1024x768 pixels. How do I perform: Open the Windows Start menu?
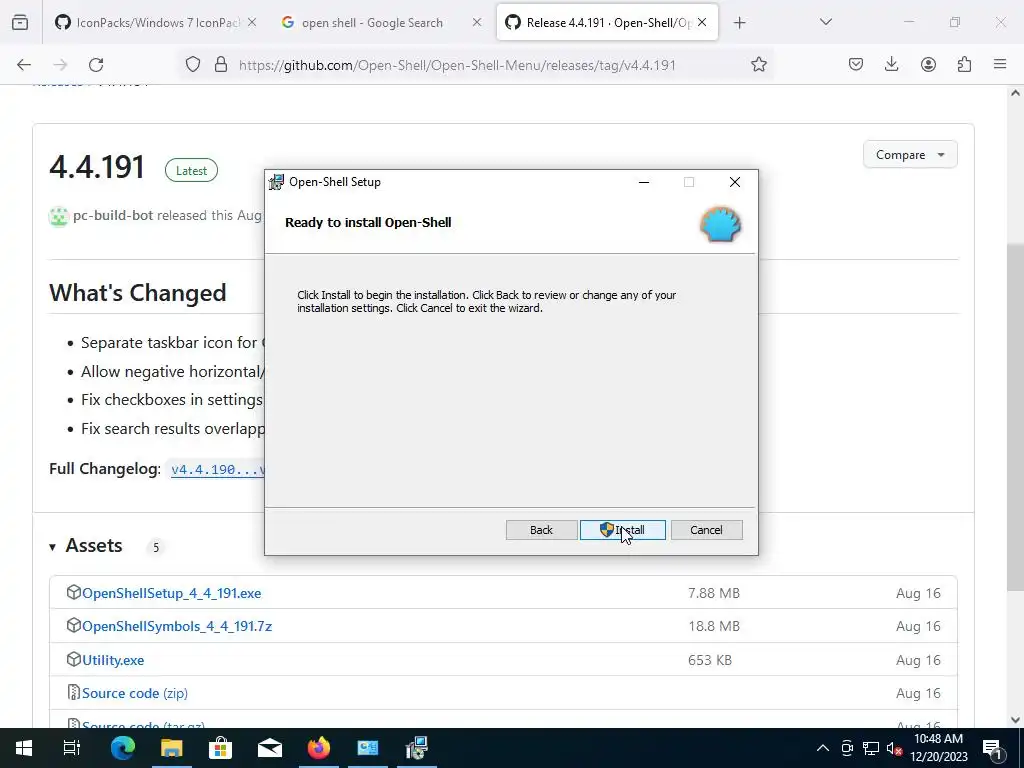coord(24,748)
